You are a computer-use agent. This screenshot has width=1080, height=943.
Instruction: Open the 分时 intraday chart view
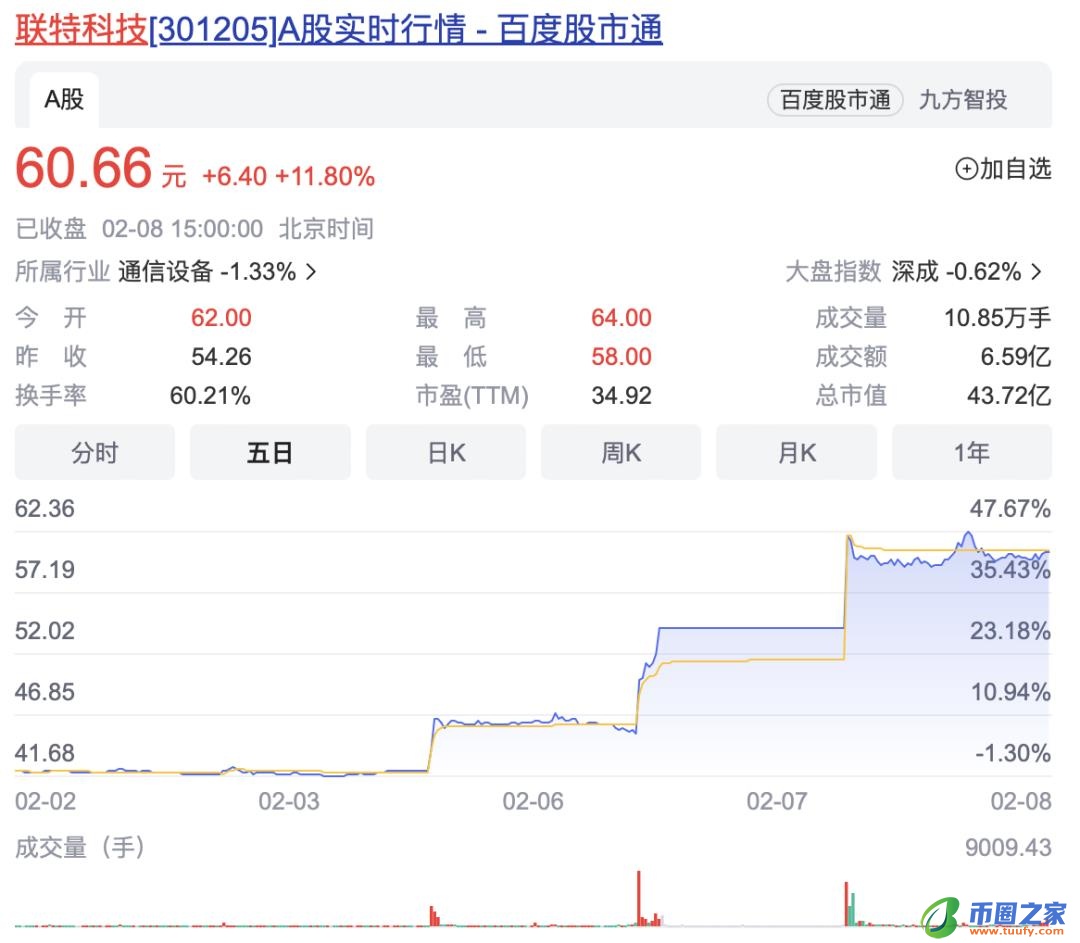coord(94,452)
